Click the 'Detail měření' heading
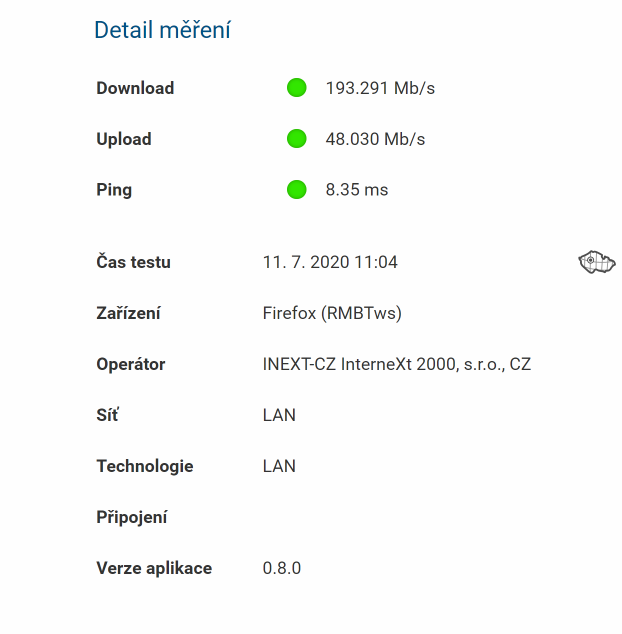The height and width of the screenshot is (634, 622). [x=162, y=30]
